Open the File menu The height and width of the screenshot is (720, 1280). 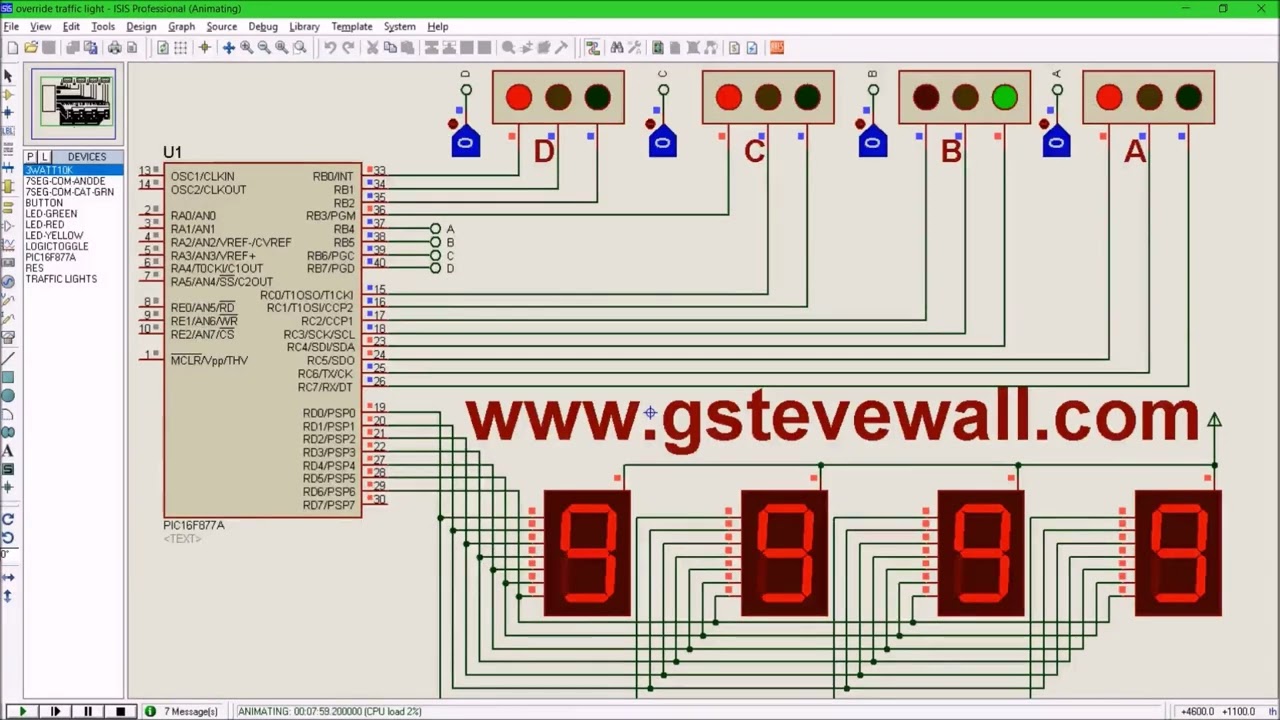point(11,27)
